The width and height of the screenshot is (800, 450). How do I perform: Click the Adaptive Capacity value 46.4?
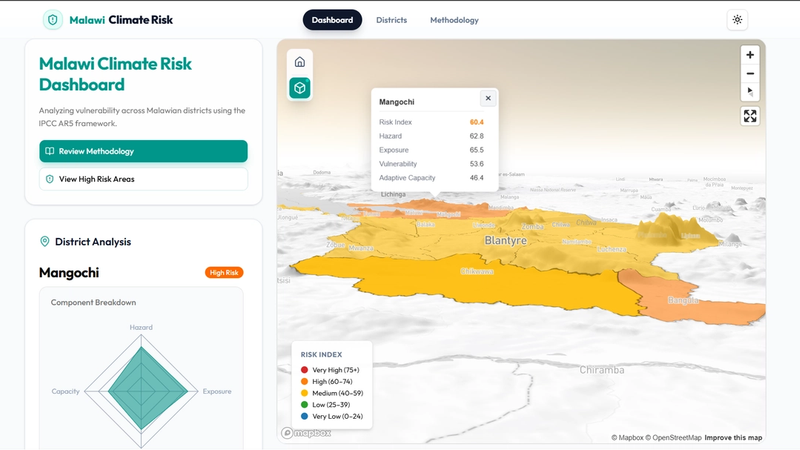tap(477, 178)
